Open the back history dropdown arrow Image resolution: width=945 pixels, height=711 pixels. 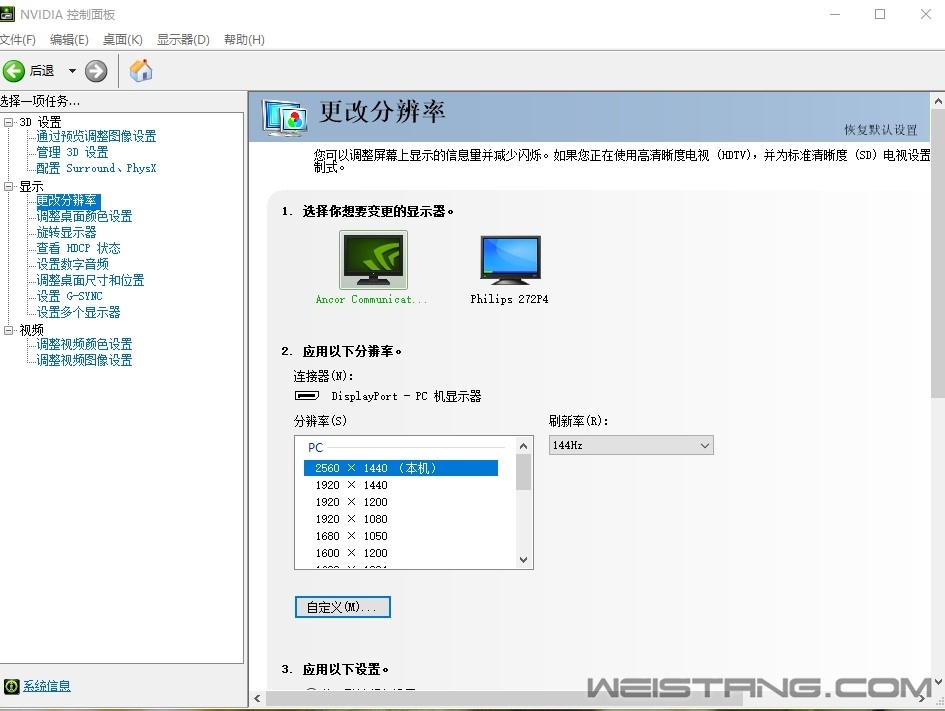click(72, 71)
